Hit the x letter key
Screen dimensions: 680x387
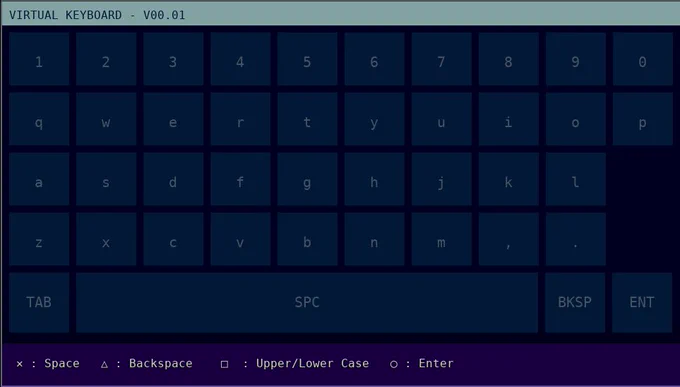tap(106, 239)
